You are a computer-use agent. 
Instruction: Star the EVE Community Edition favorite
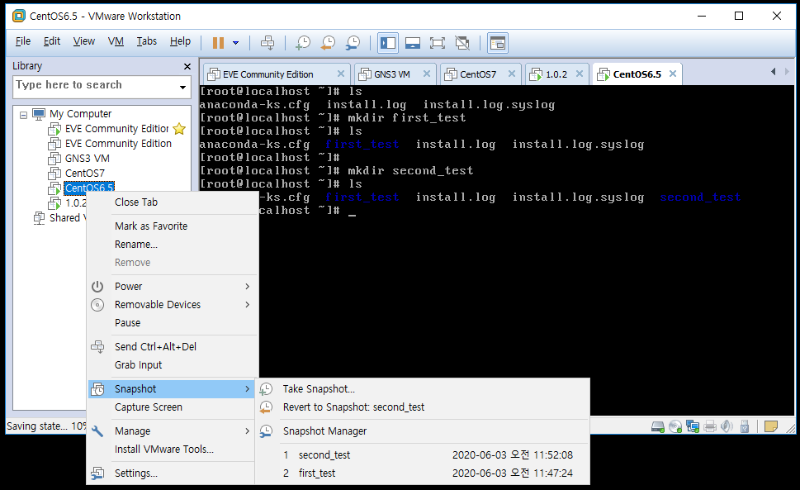(x=179, y=129)
